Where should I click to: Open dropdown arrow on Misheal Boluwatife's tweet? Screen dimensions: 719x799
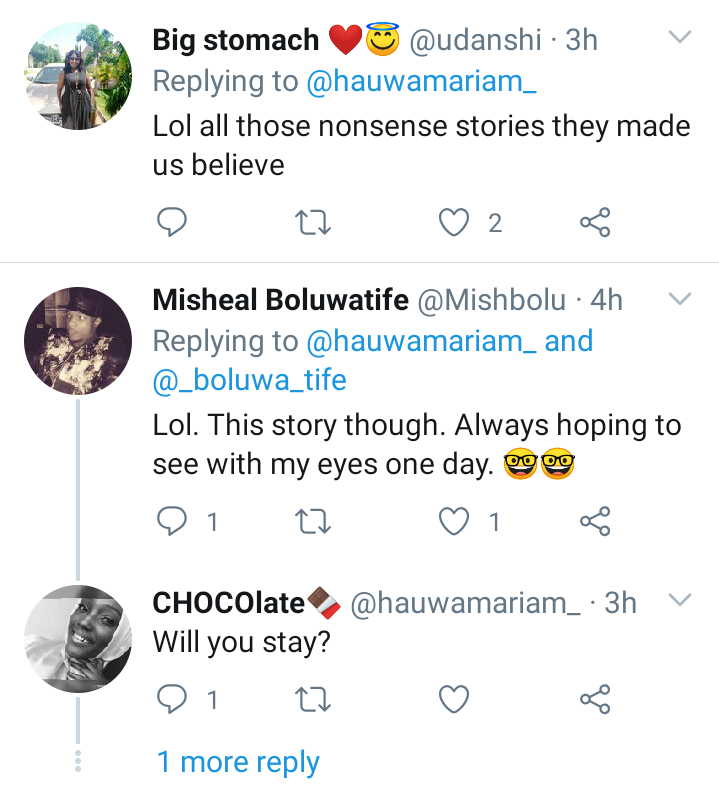(680, 300)
